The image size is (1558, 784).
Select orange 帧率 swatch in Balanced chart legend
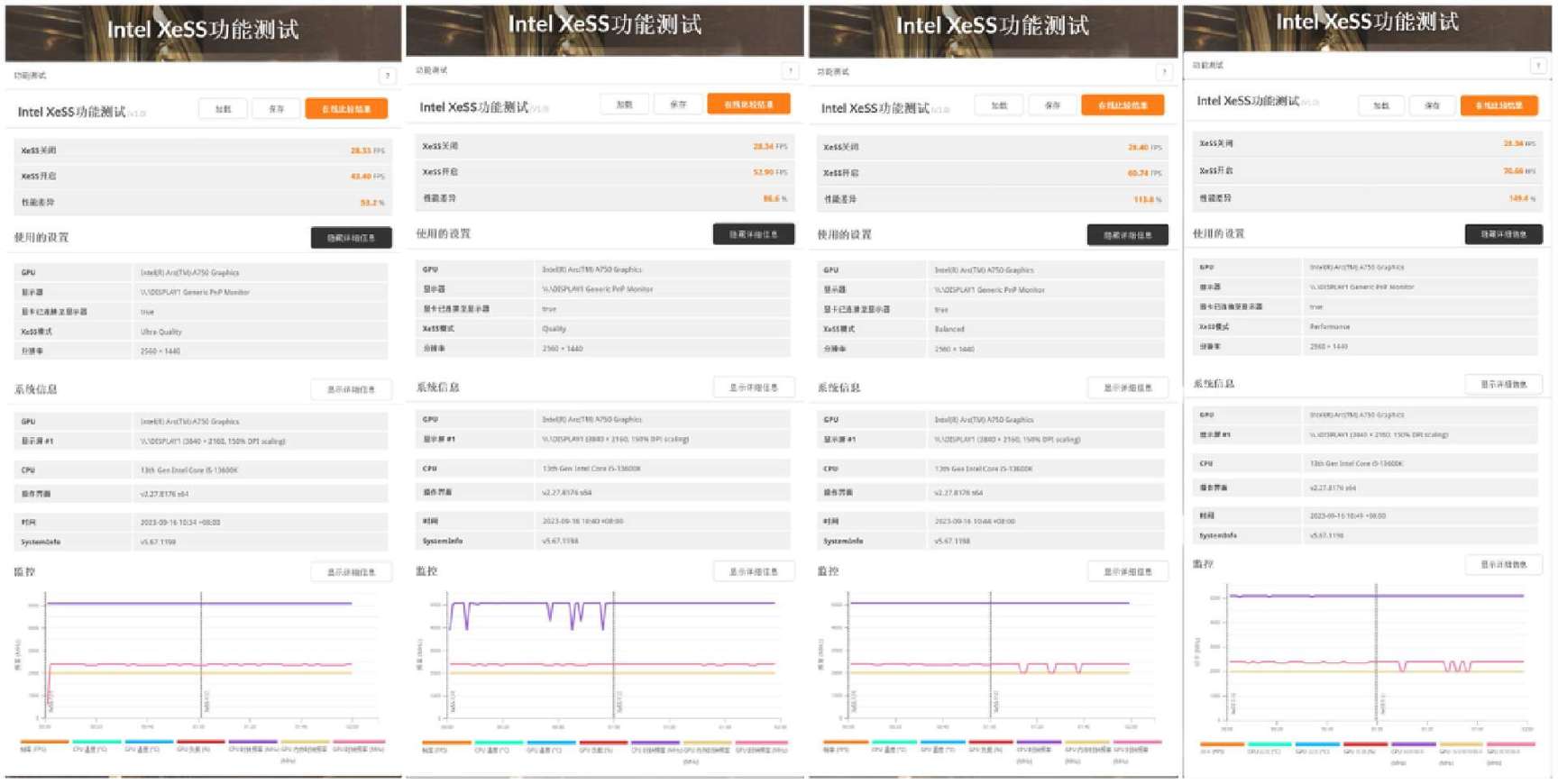(845, 743)
